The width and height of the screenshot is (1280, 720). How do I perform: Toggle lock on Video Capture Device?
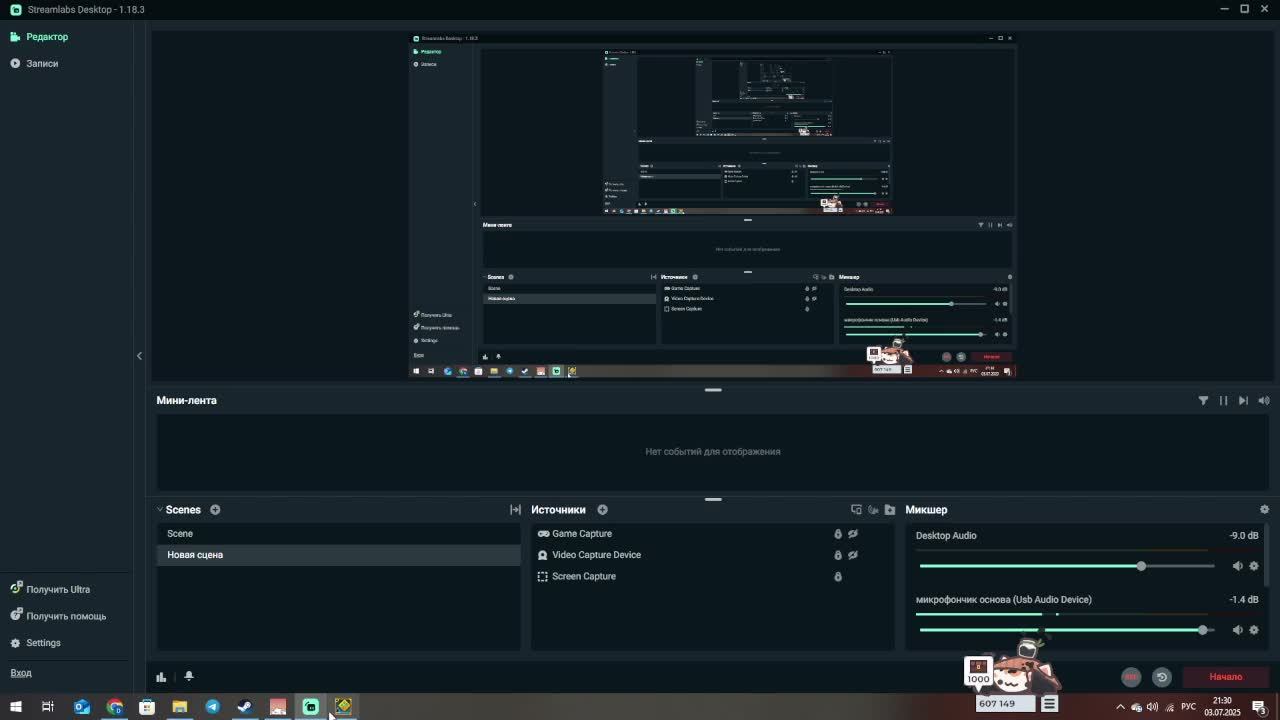[x=838, y=555]
